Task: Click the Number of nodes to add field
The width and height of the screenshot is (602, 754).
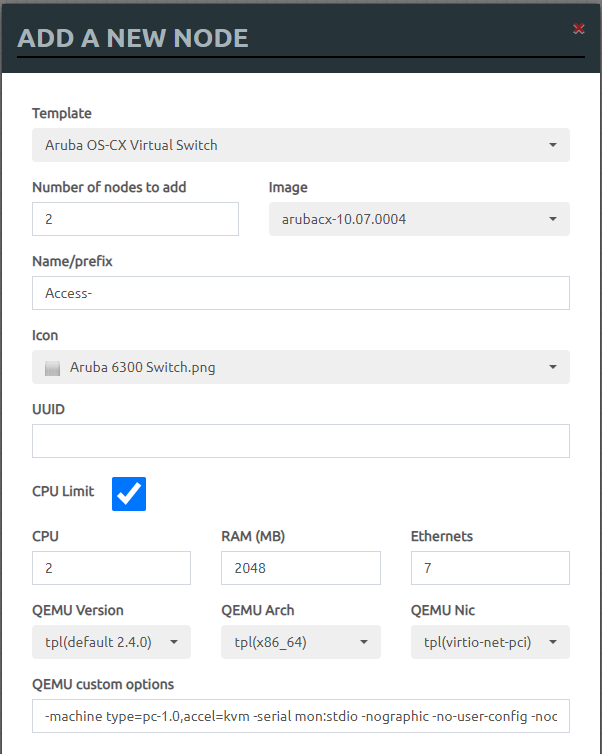Action: [x=135, y=219]
